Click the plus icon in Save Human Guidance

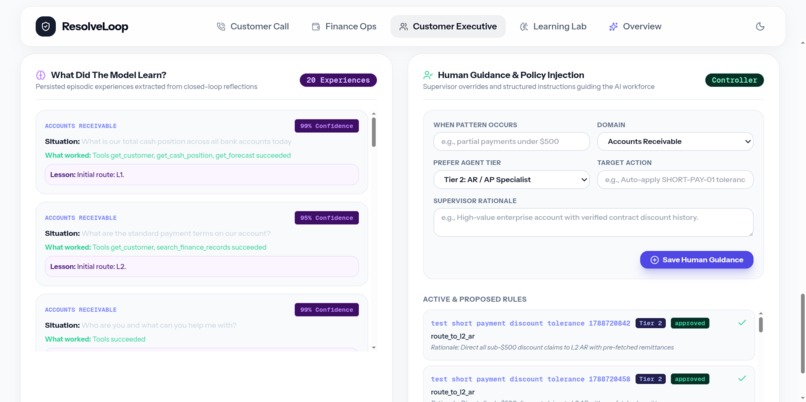point(654,260)
